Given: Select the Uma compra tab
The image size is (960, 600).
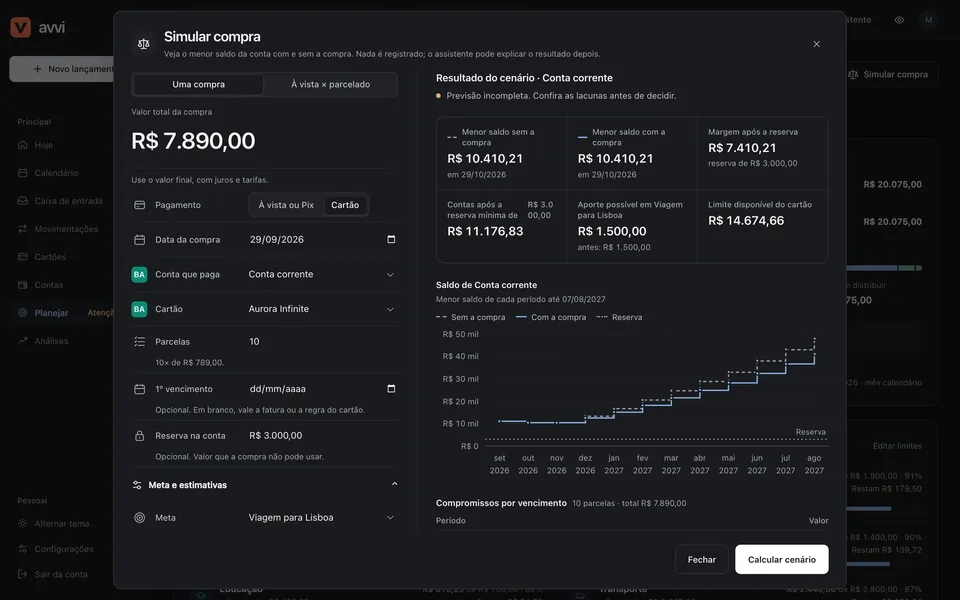Looking at the screenshot, I should [x=198, y=84].
